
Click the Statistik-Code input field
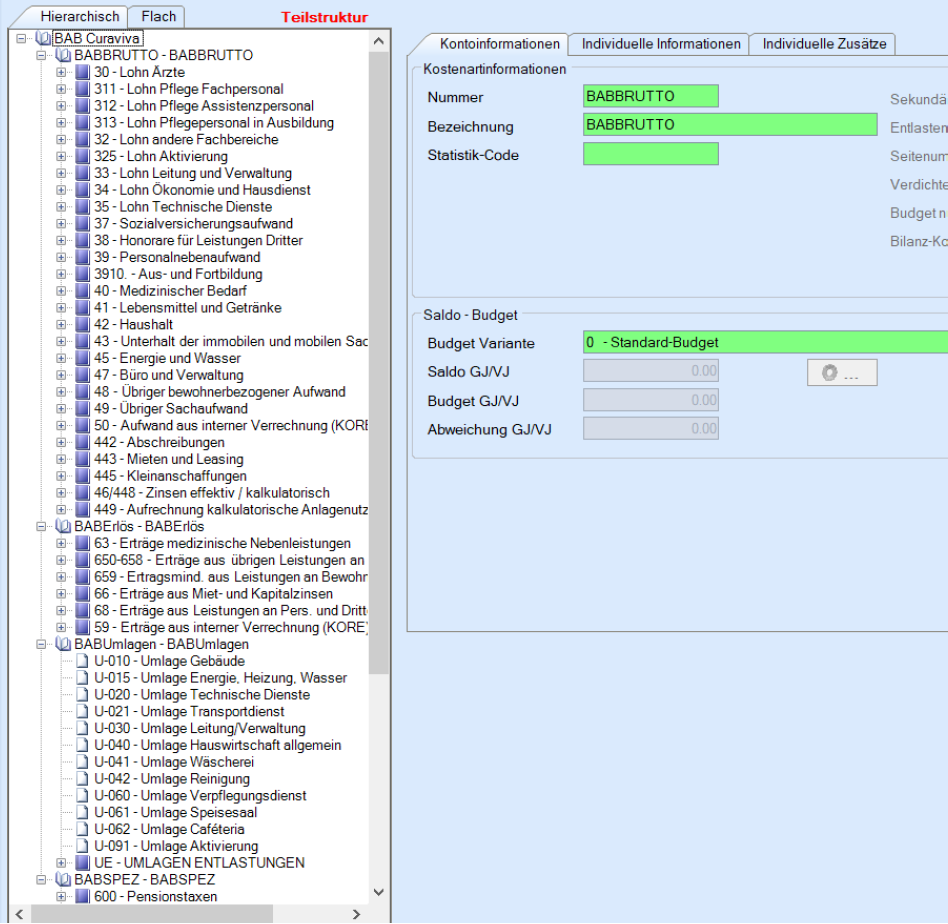tap(650, 154)
